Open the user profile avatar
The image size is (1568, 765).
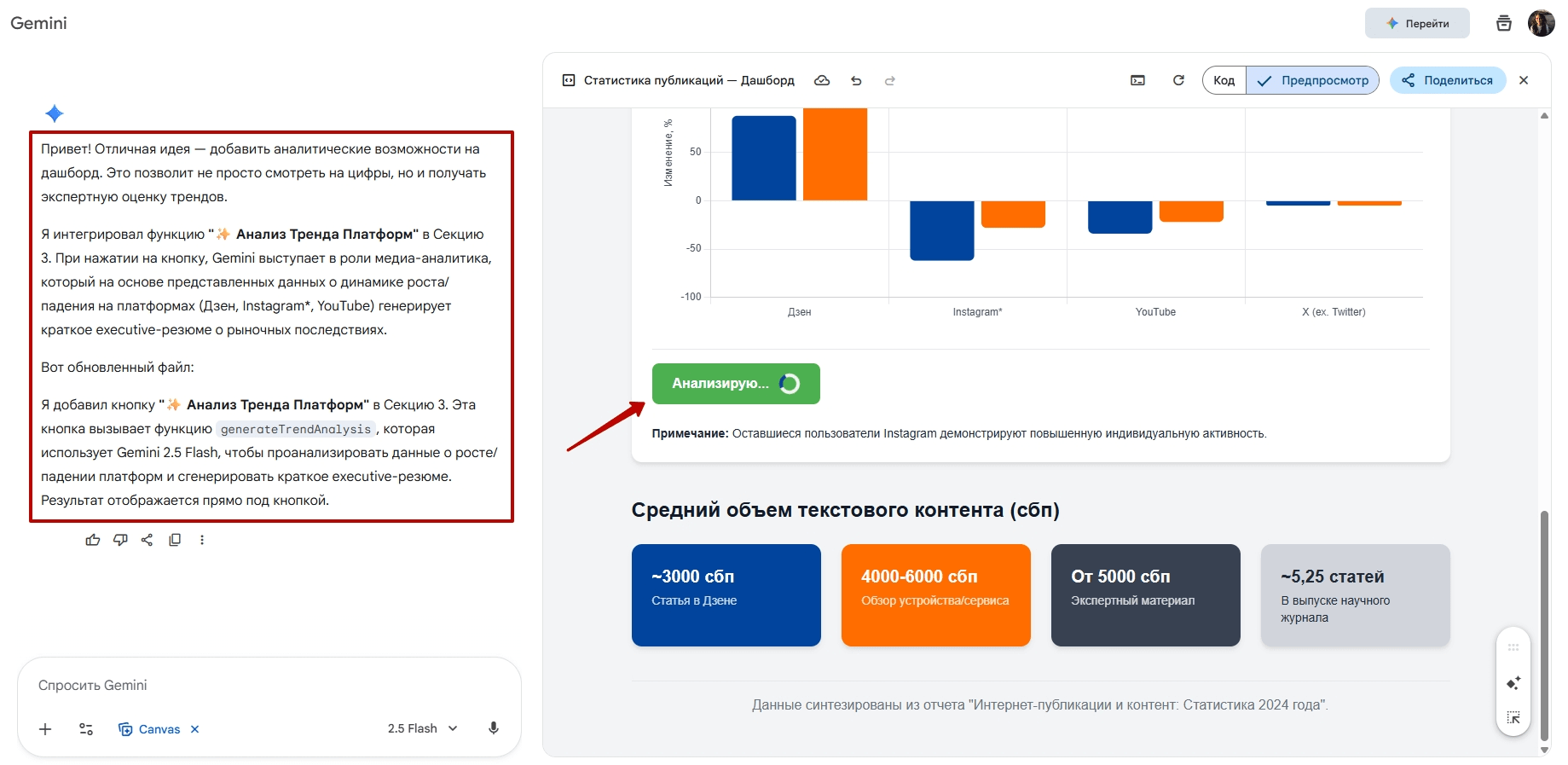click(1541, 23)
